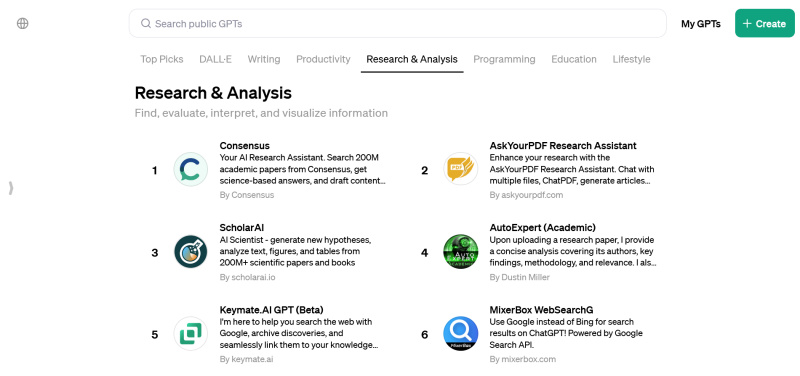800x376 pixels.
Task: Click 'By mixerbox.com' author text
Action: pyautogui.click(x=522, y=359)
